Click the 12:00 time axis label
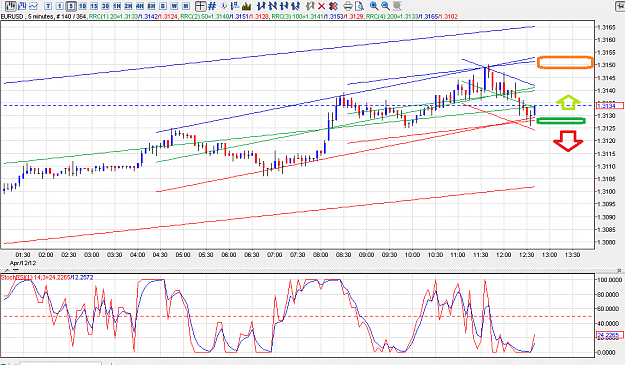 (503, 255)
